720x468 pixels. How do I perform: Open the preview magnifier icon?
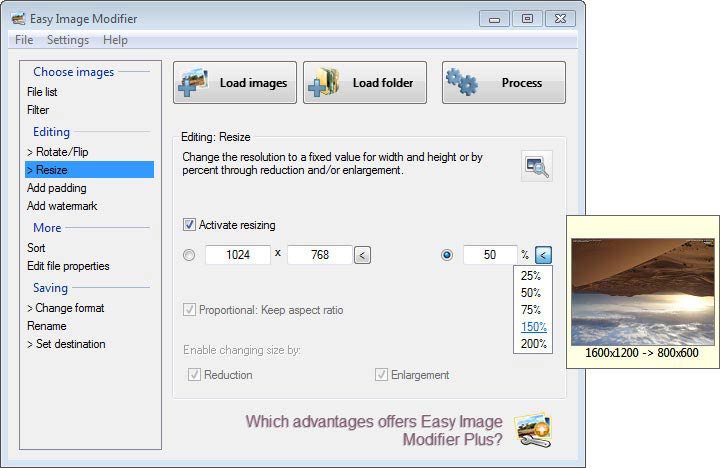pos(536,166)
